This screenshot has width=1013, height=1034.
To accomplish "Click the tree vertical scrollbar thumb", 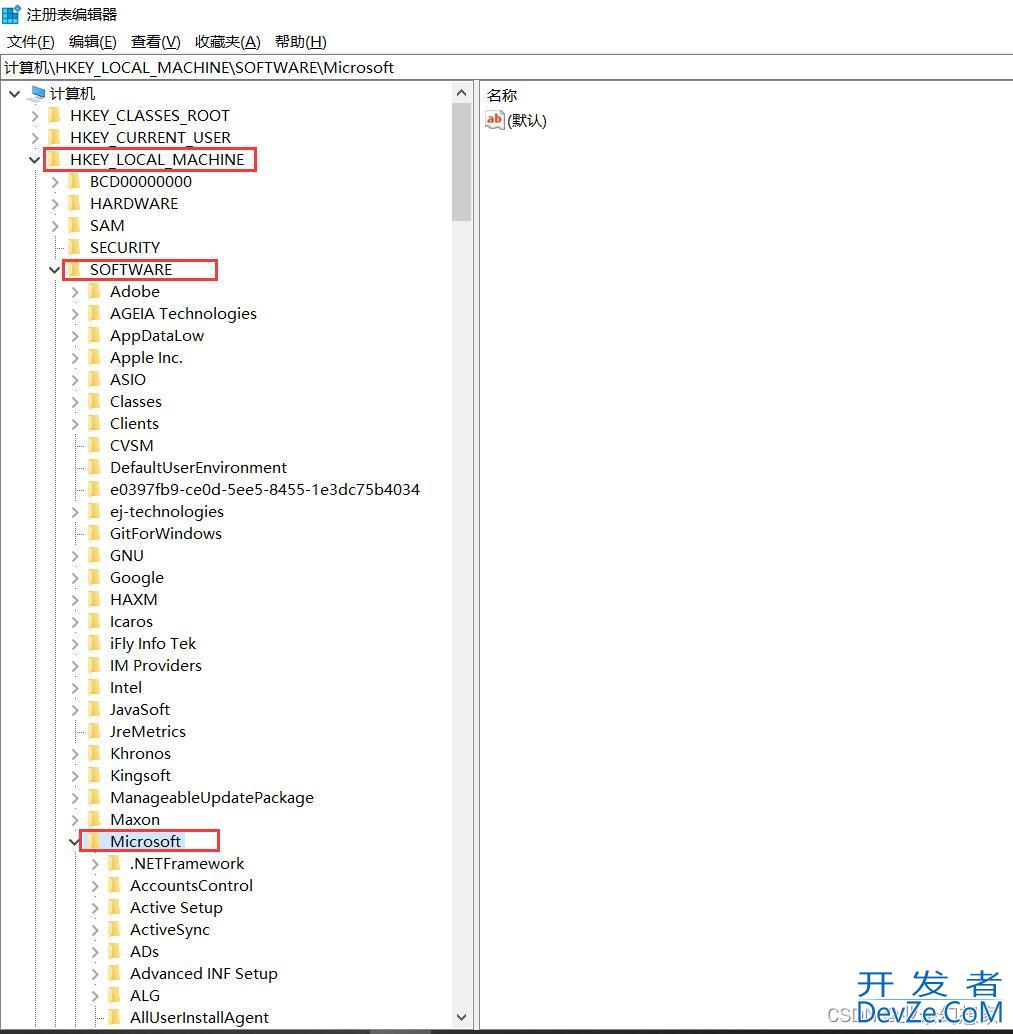I will [x=462, y=162].
